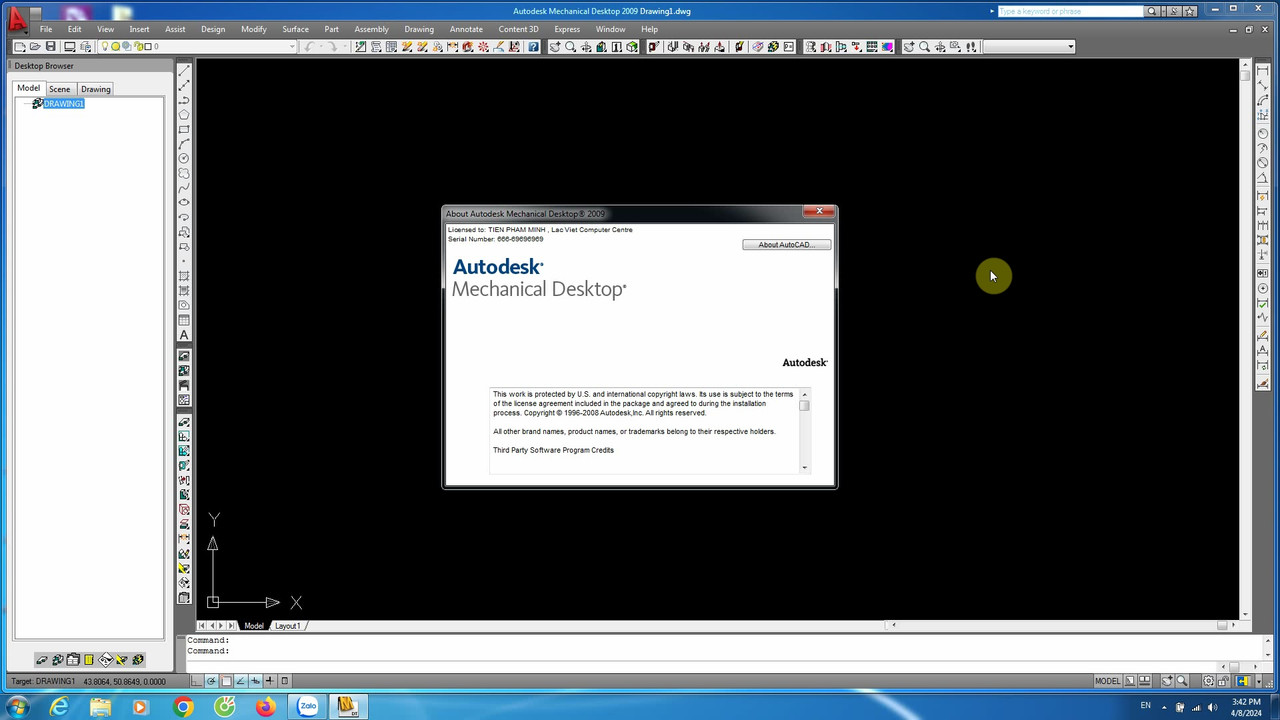1280x720 pixels.
Task: Open Google Chrome from the taskbar
Action: point(182,707)
